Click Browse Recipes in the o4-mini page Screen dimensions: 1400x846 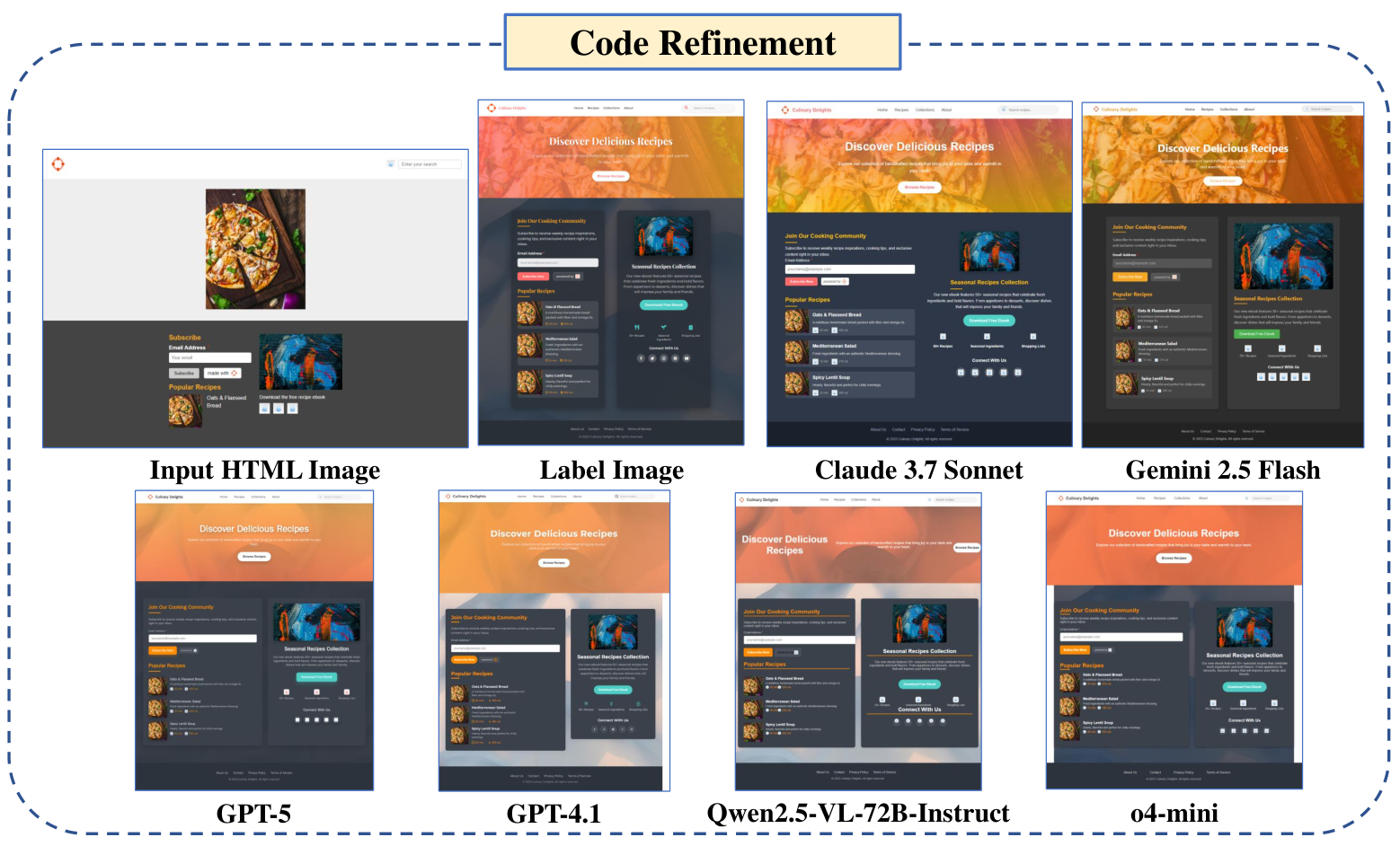pos(1174,558)
